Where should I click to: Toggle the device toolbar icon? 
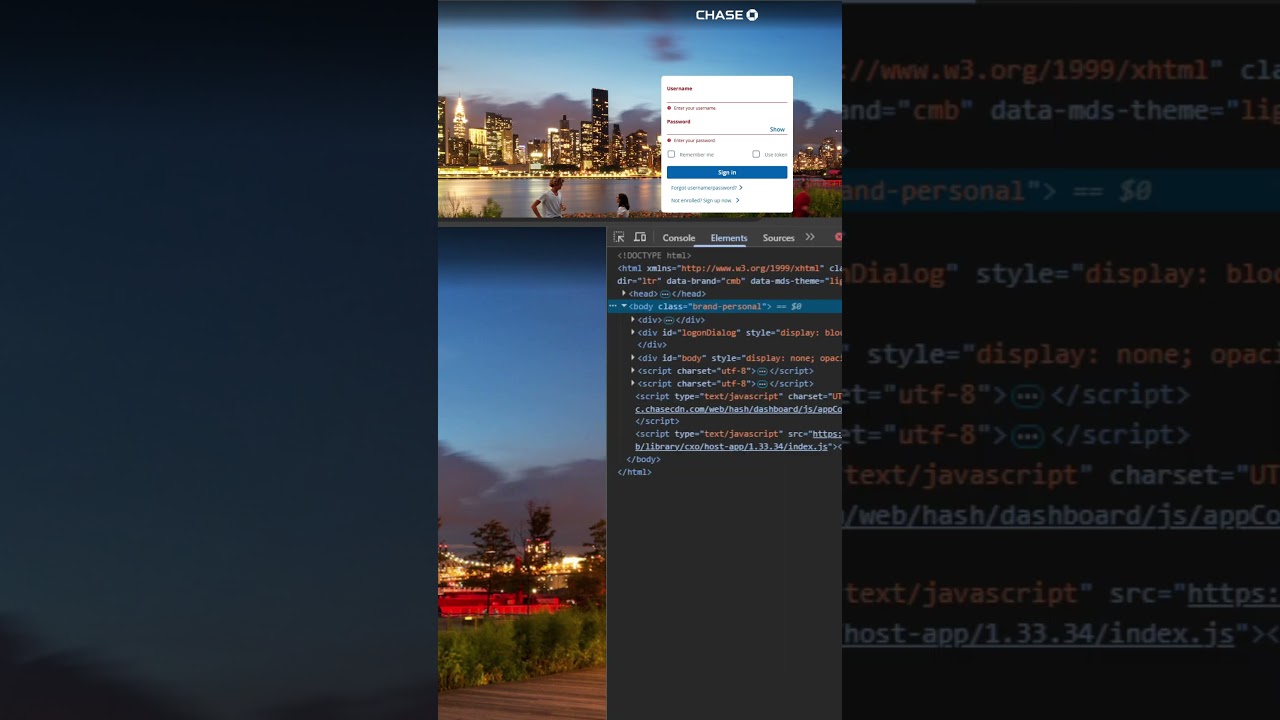coord(640,237)
